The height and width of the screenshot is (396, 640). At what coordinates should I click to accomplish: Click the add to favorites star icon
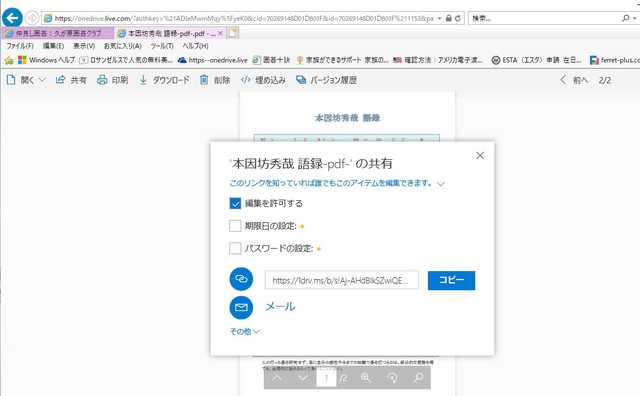click(x=9, y=60)
